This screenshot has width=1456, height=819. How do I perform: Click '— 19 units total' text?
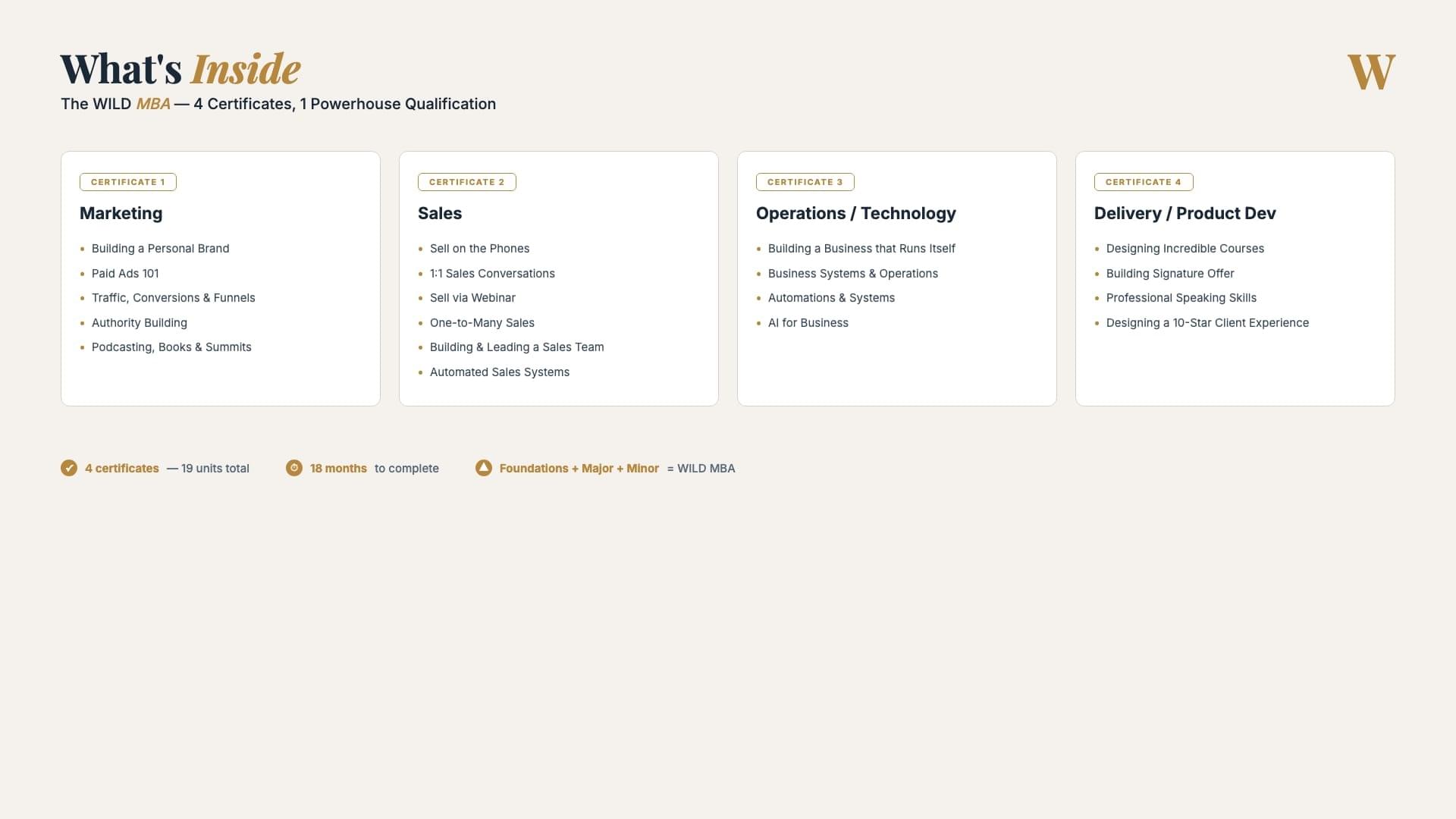coord(208,469)
